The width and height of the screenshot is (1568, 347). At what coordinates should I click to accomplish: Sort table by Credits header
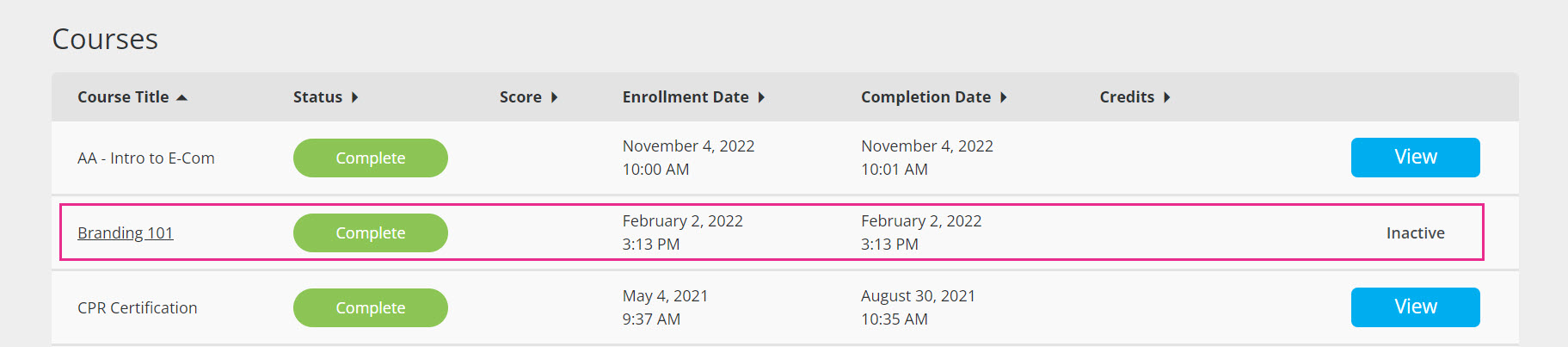pos(1127,97)
